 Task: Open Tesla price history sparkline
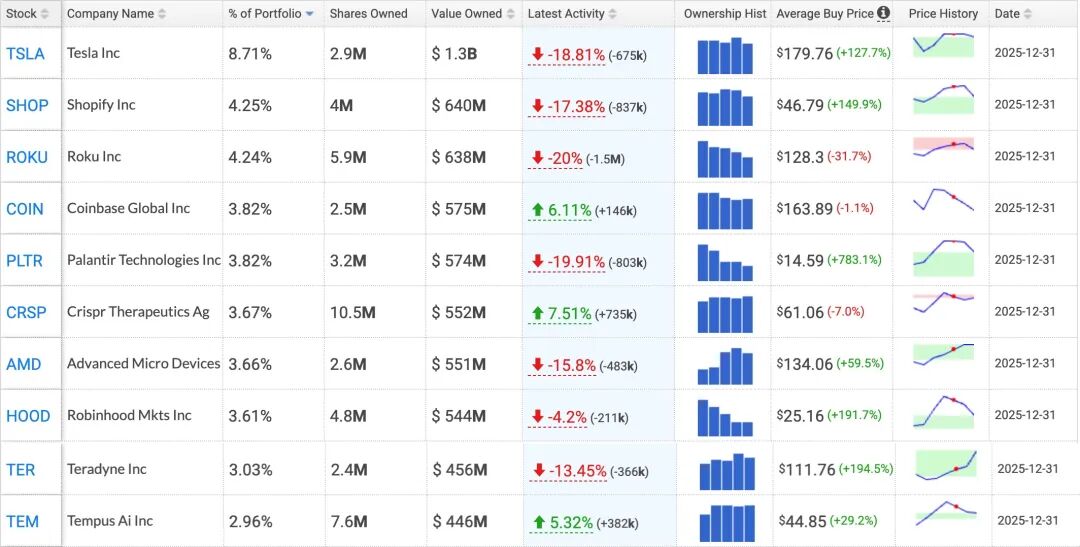(x=944, y=45)
